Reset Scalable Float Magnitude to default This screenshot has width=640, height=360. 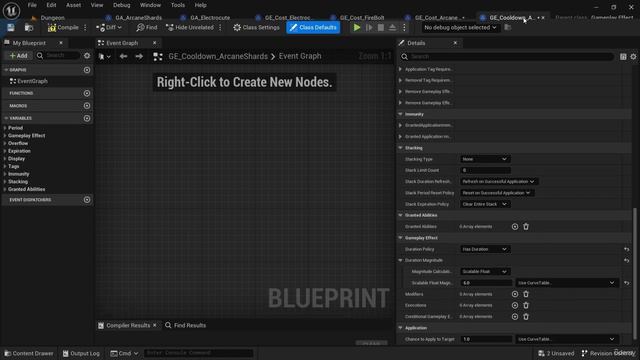(627, 283)
